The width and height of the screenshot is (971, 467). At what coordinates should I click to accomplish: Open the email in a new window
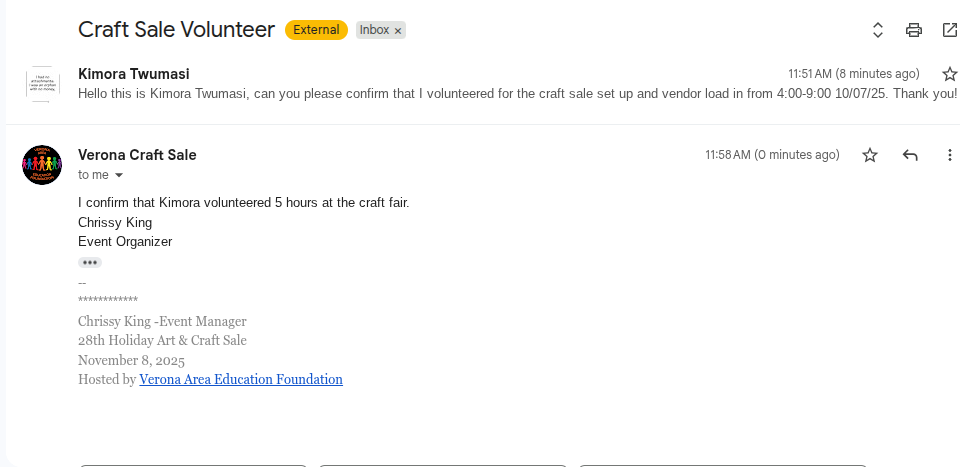pos(950,30)
